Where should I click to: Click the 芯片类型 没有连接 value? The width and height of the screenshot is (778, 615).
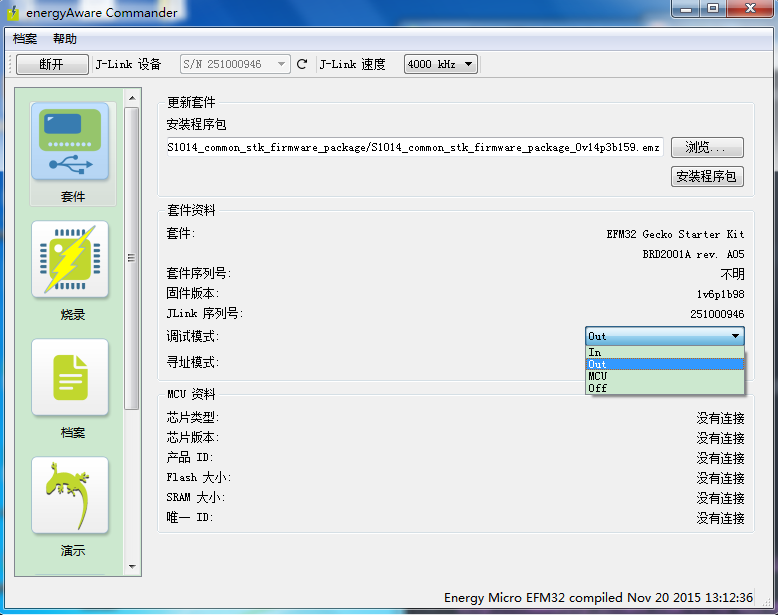(720, 418)
